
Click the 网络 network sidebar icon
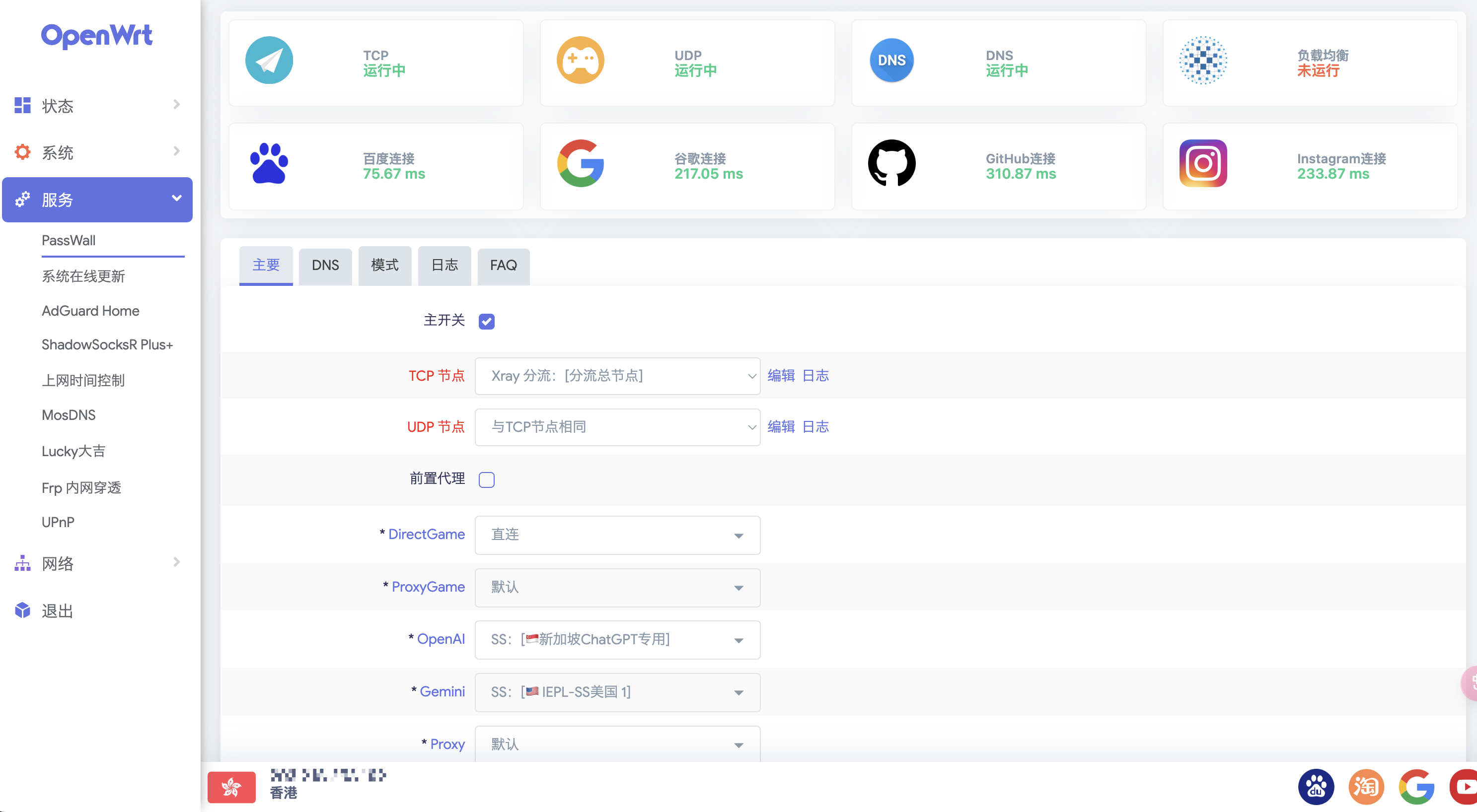pyautogui.click(x=22, y=563)
